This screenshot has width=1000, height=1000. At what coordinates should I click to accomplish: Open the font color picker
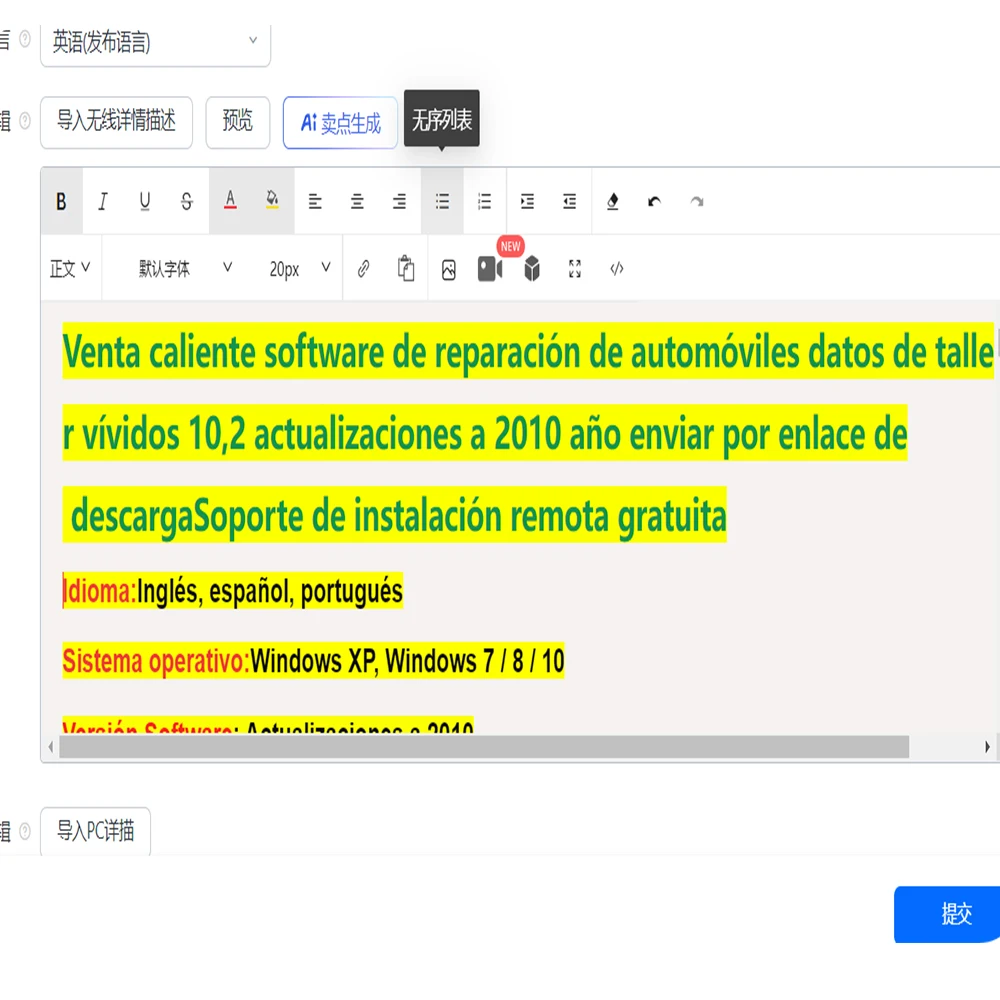pos(230,201)
